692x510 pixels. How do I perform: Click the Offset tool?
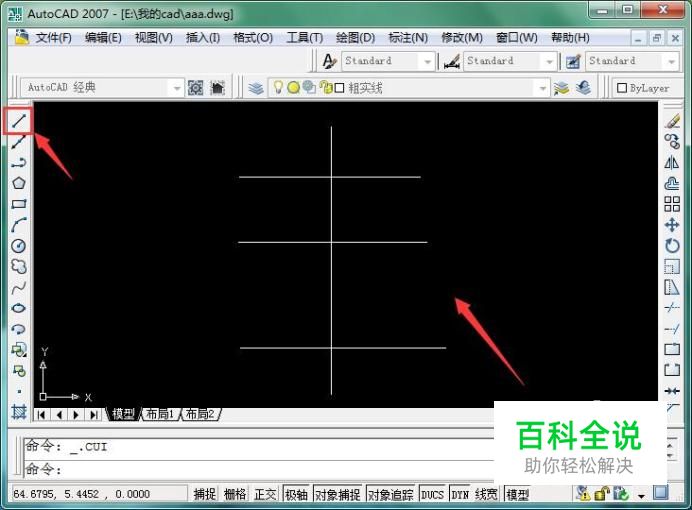pyautogui.click(x=672, y=183)
